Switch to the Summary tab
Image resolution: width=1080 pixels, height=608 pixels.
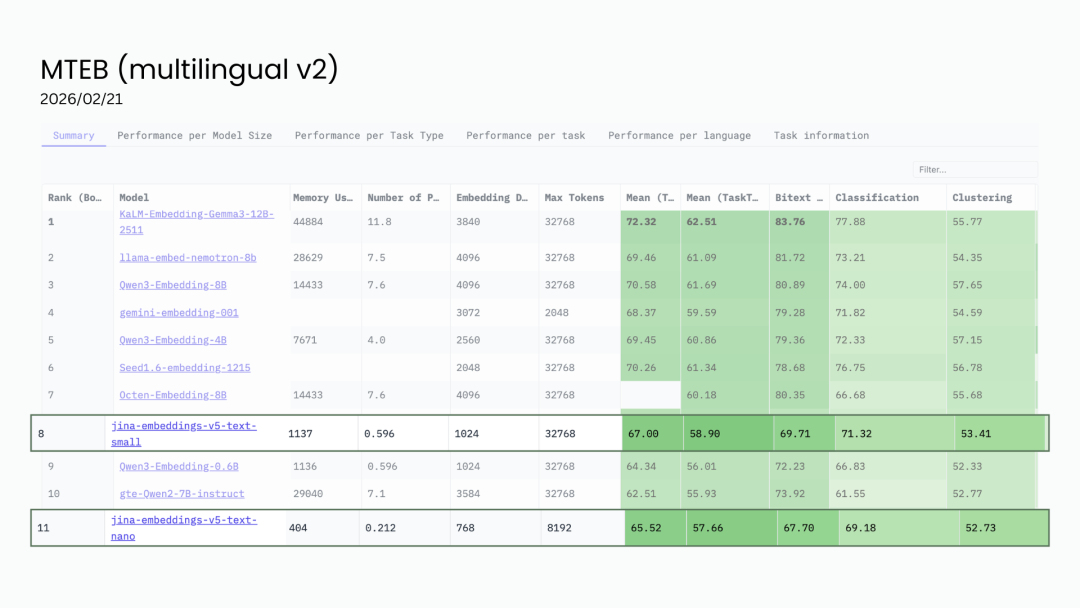coord(74,136)
